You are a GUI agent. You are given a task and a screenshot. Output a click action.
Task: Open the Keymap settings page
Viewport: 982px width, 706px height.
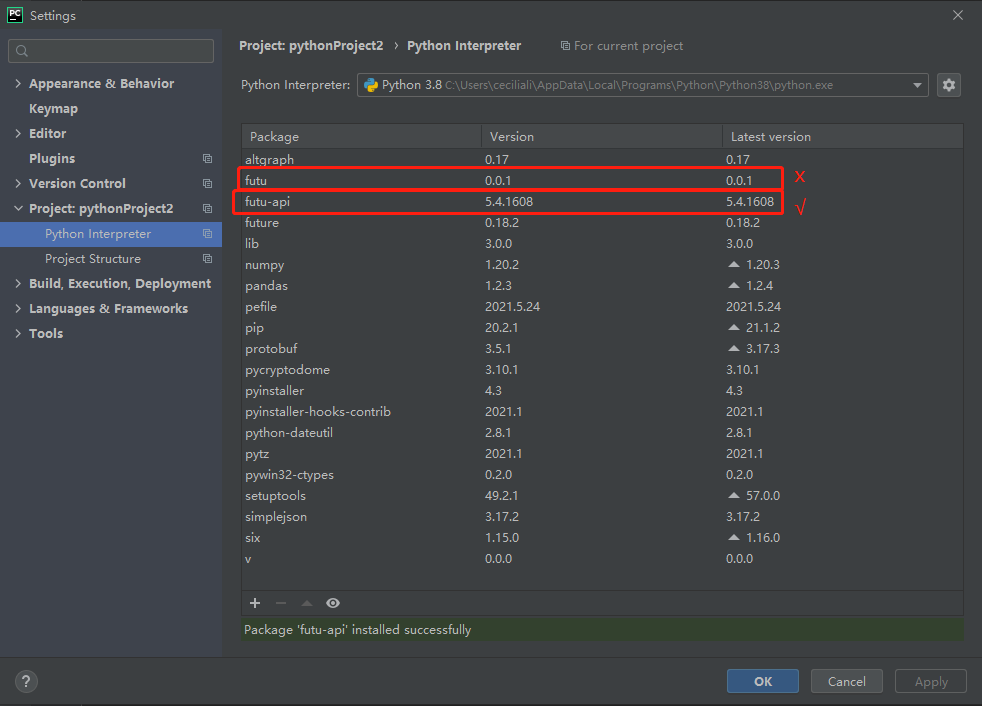(53, 109)
